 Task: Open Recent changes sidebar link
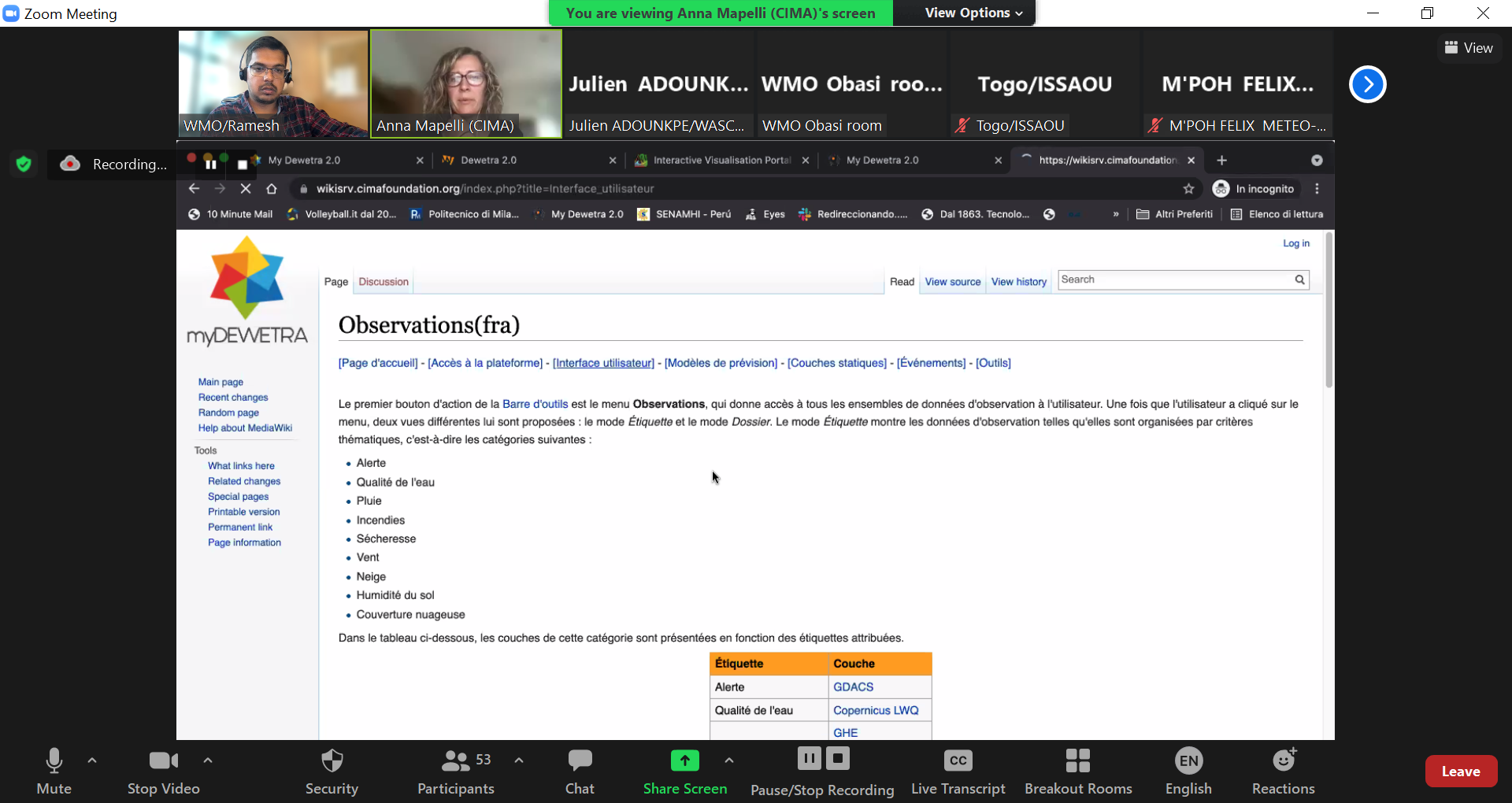(x=233, y=398)
